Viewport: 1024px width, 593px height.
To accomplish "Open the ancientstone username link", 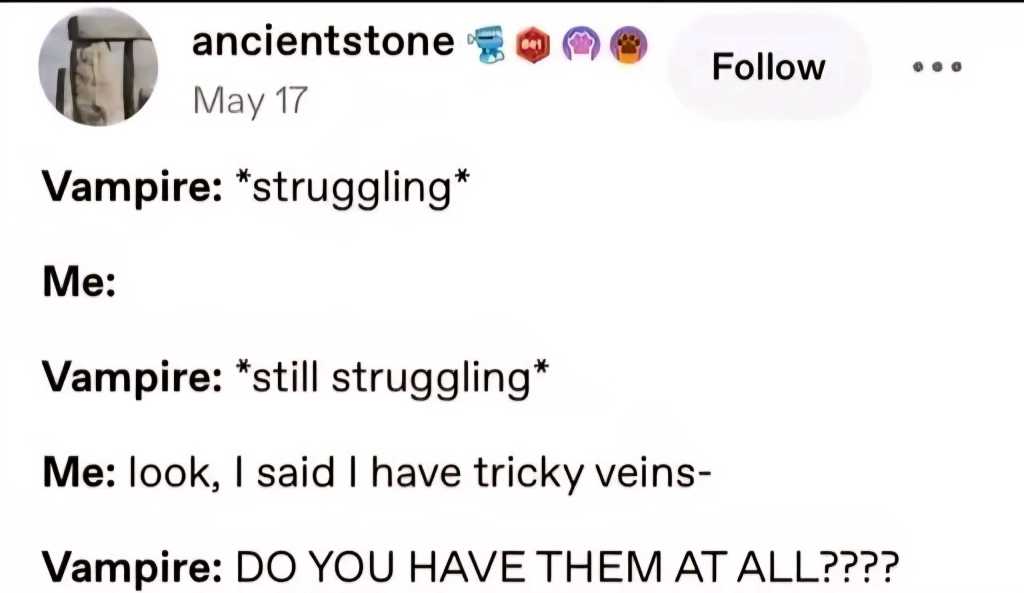I will 322,42.
